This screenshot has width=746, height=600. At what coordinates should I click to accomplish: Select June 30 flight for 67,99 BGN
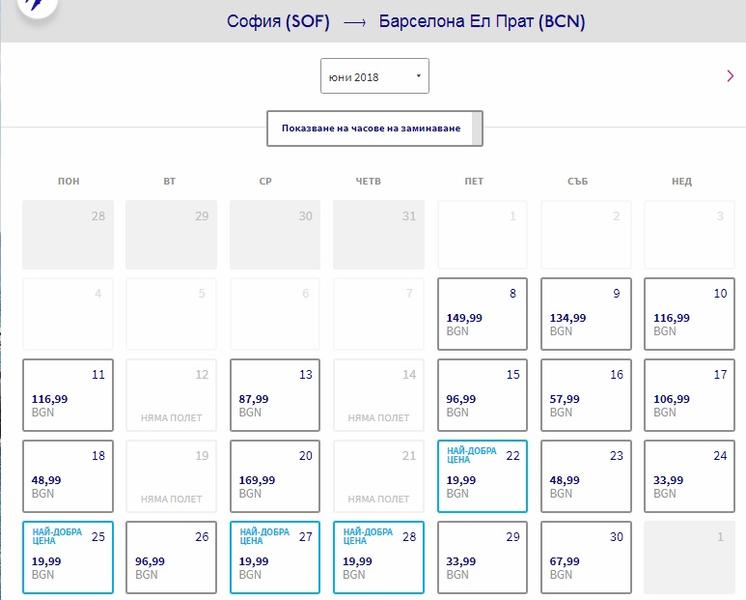click(586, 557)
